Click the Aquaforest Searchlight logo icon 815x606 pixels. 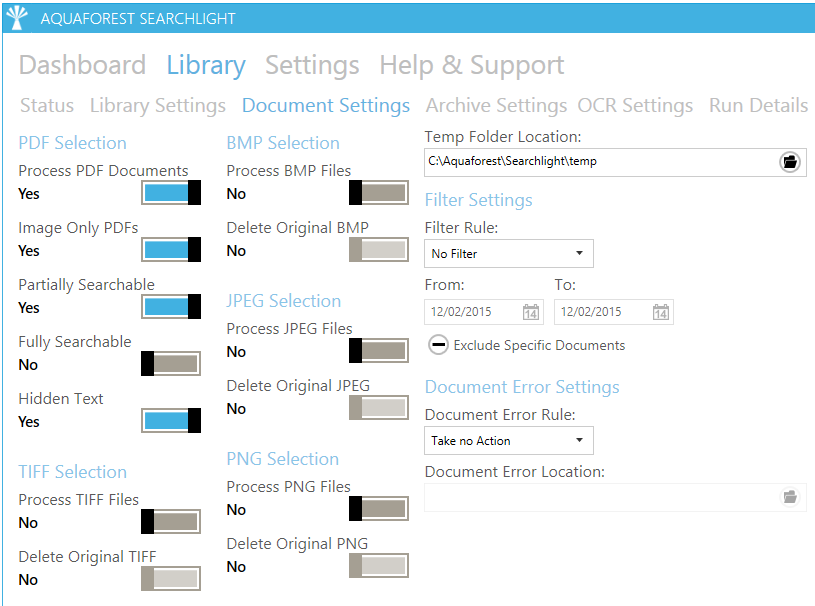point(17,18)
